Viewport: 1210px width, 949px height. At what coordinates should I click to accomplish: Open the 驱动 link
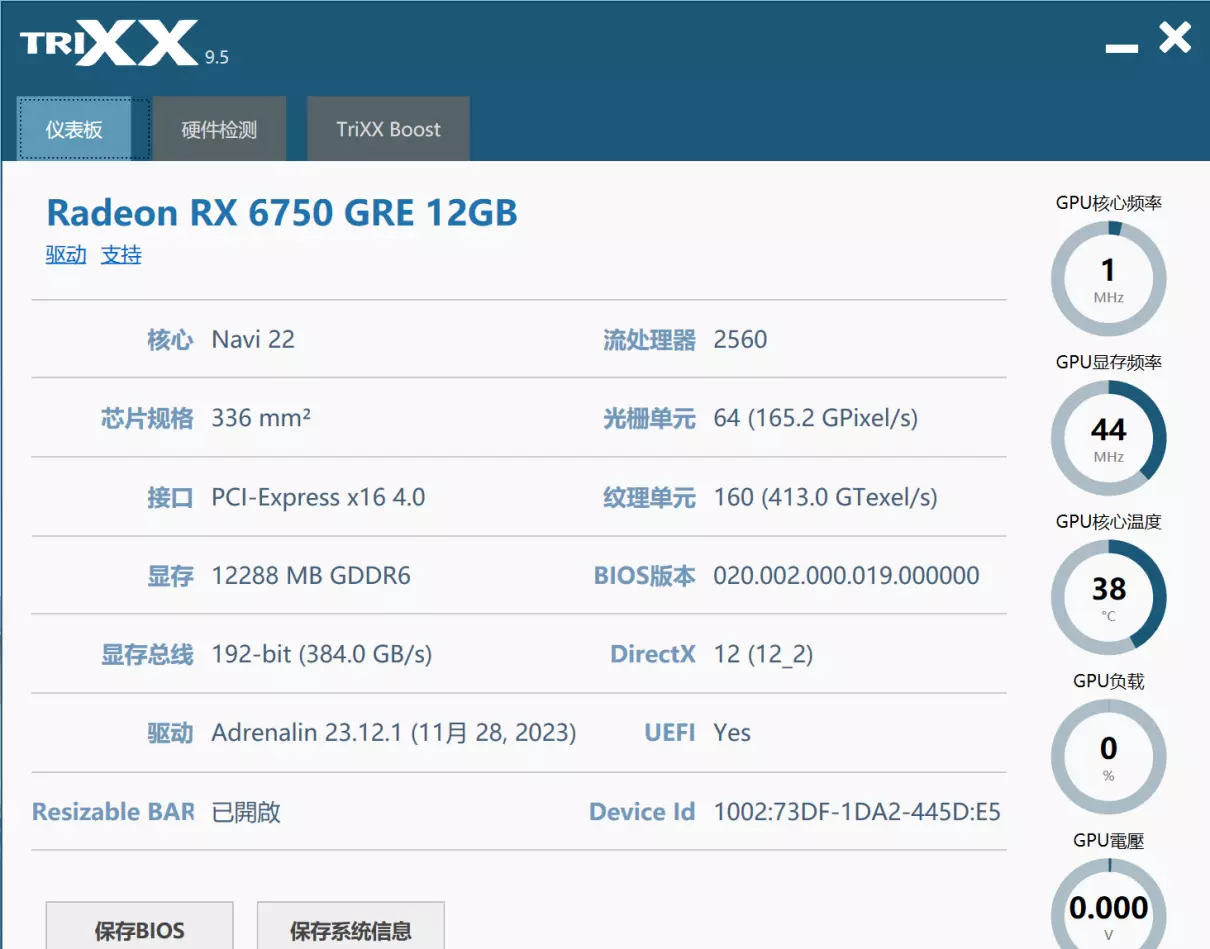66,255
